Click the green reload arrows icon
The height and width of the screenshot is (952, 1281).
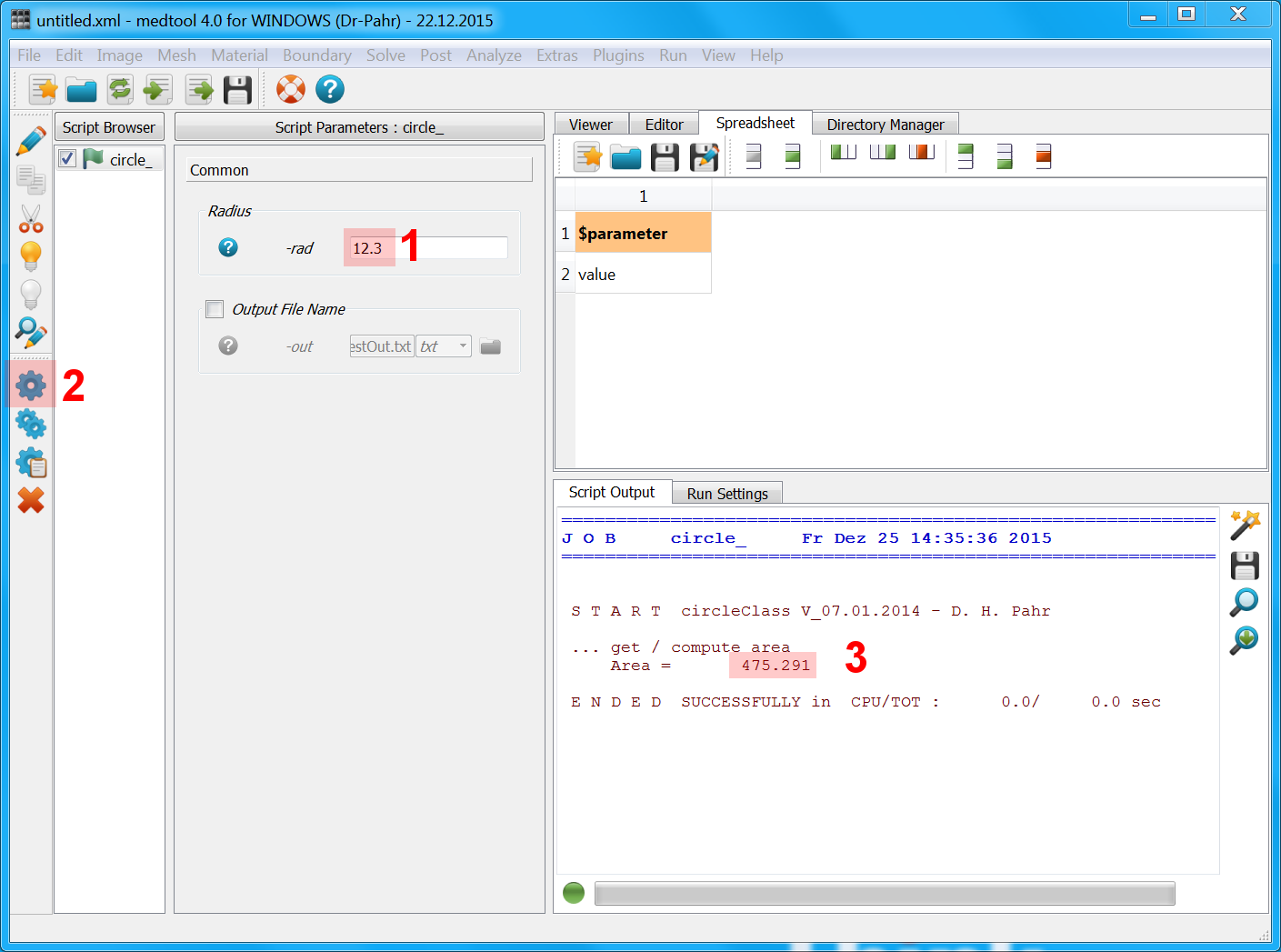[120, 89]
